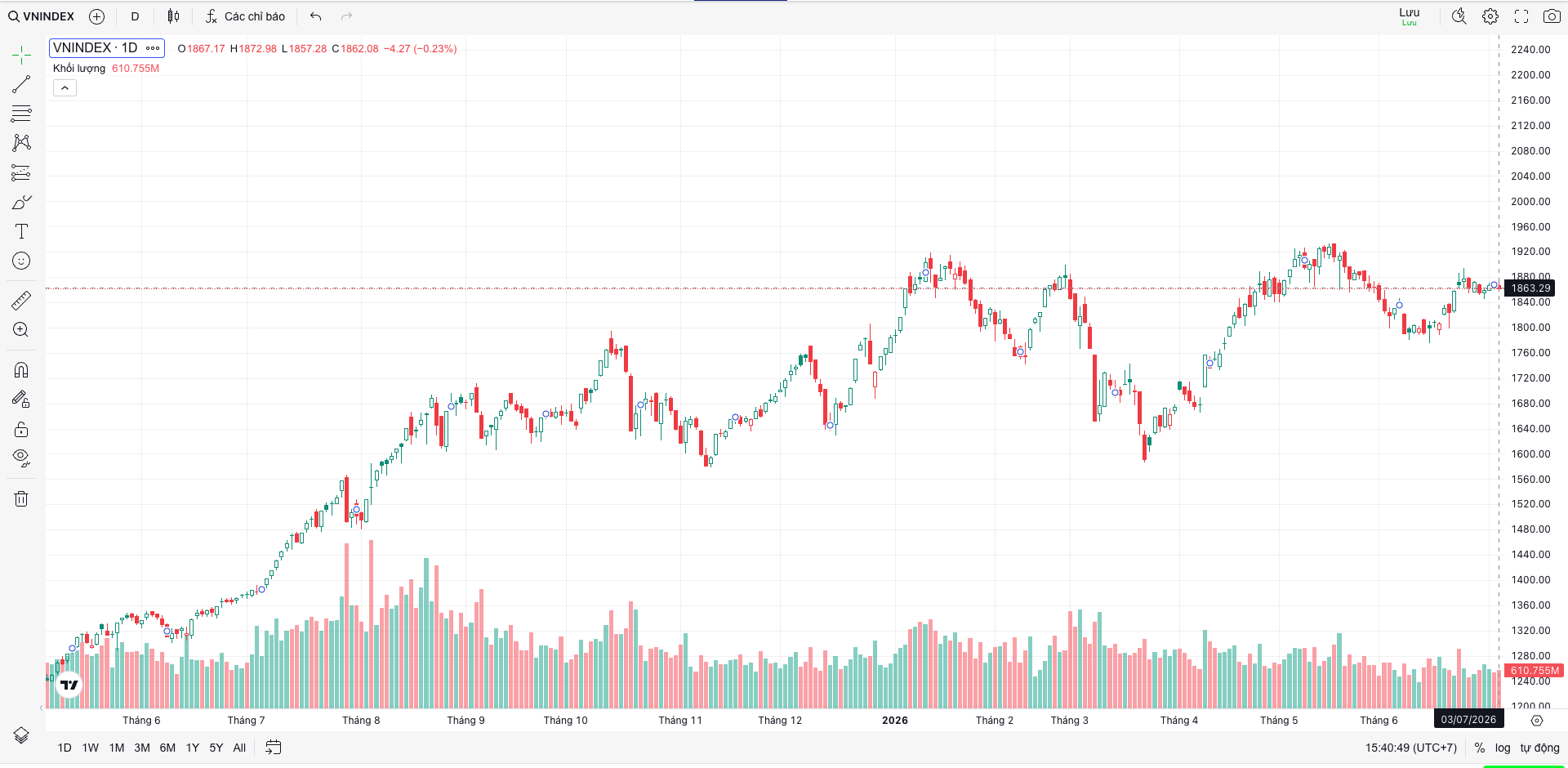Open the go to date calendar
The image size is (1568, 768).
(274, 748)
